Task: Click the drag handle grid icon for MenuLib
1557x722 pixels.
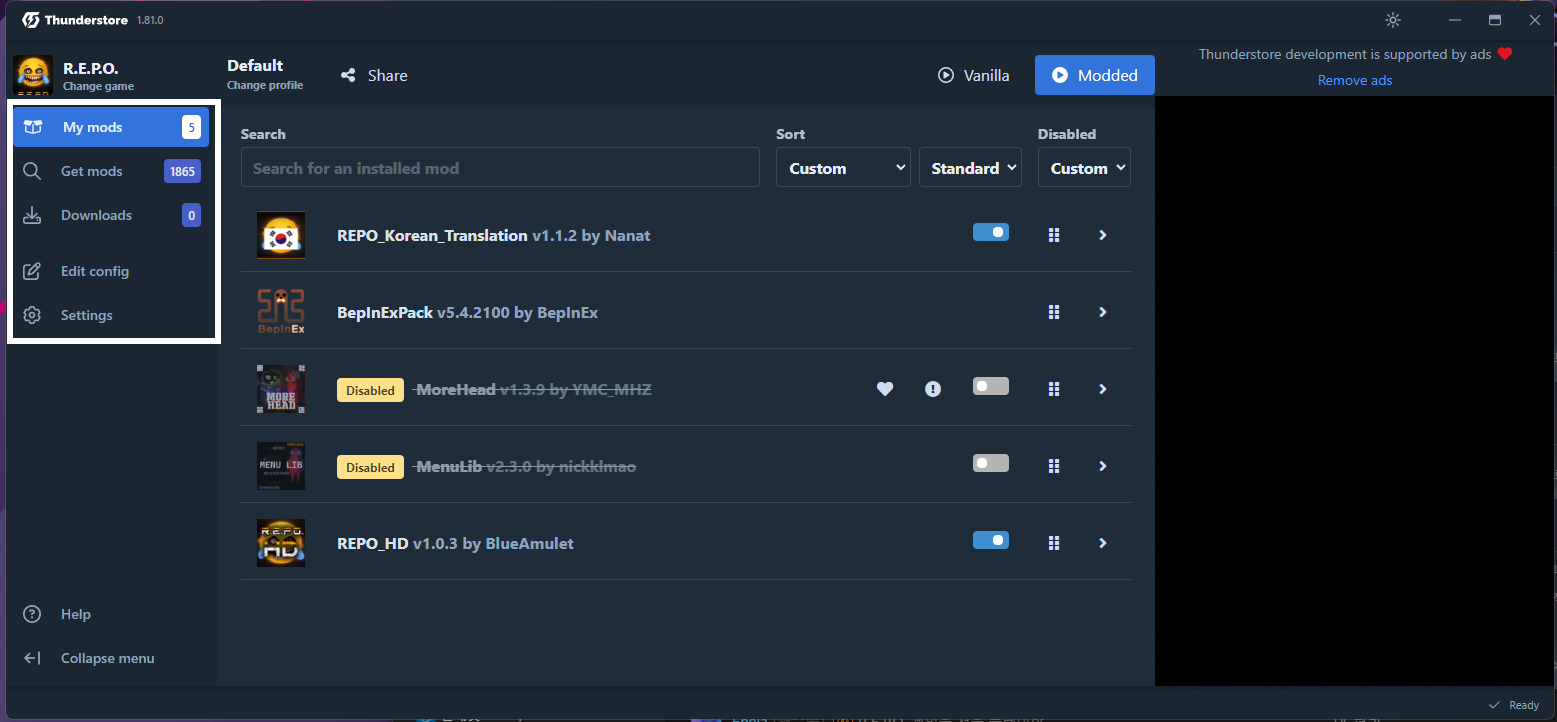Action: pyautogui.click(x=1054, y=466)
